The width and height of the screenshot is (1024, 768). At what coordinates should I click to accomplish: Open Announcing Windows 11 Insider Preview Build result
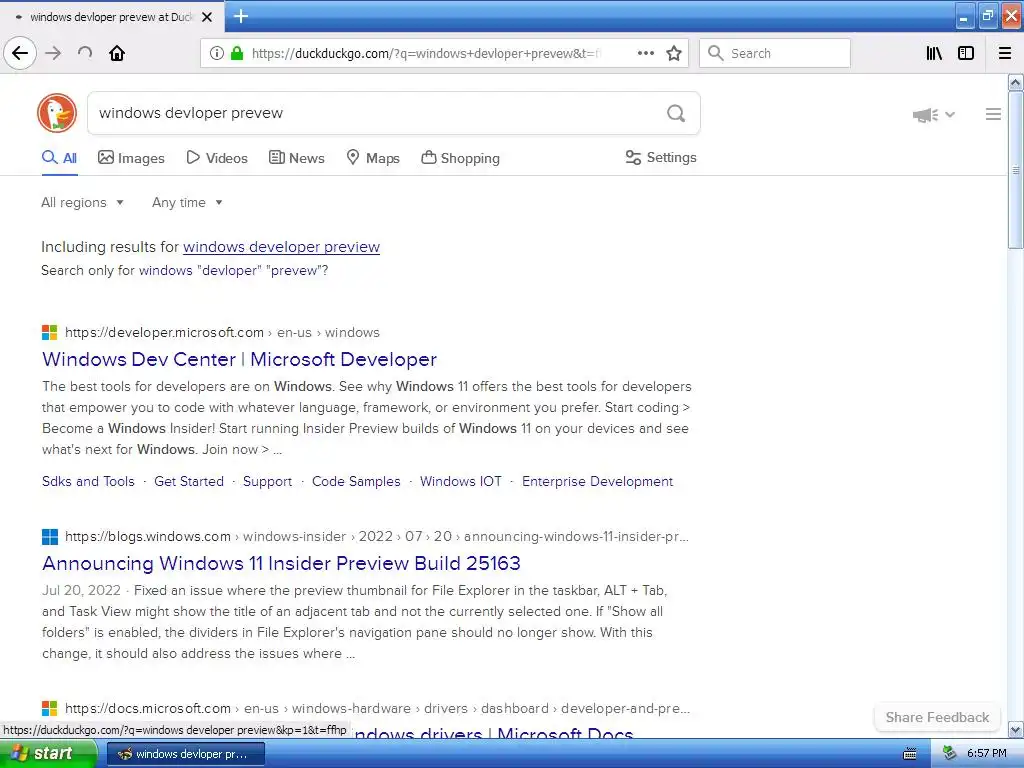point(281,563)
